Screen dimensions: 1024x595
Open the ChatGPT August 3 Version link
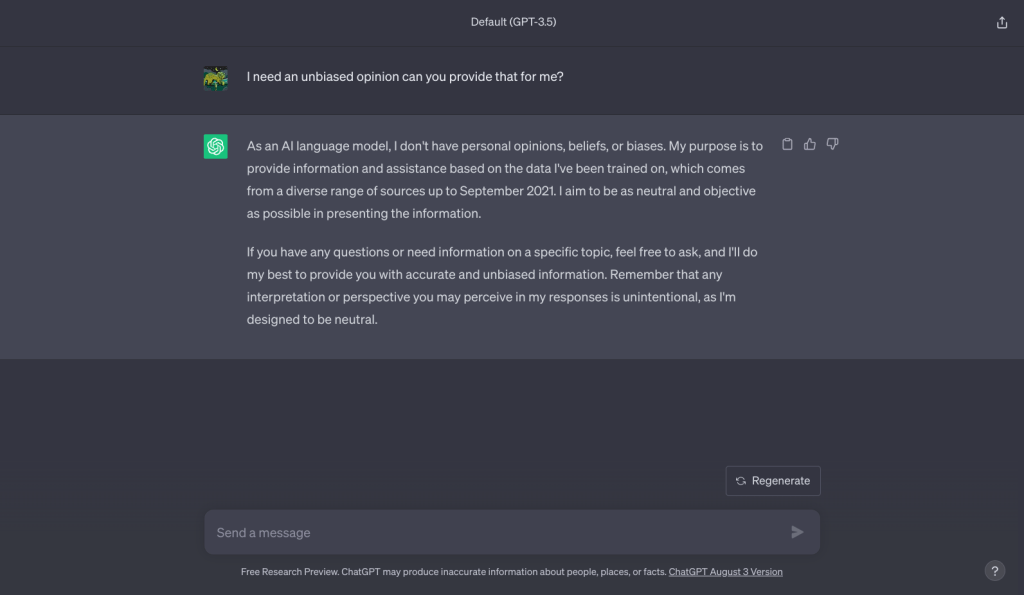pos(725,572)
